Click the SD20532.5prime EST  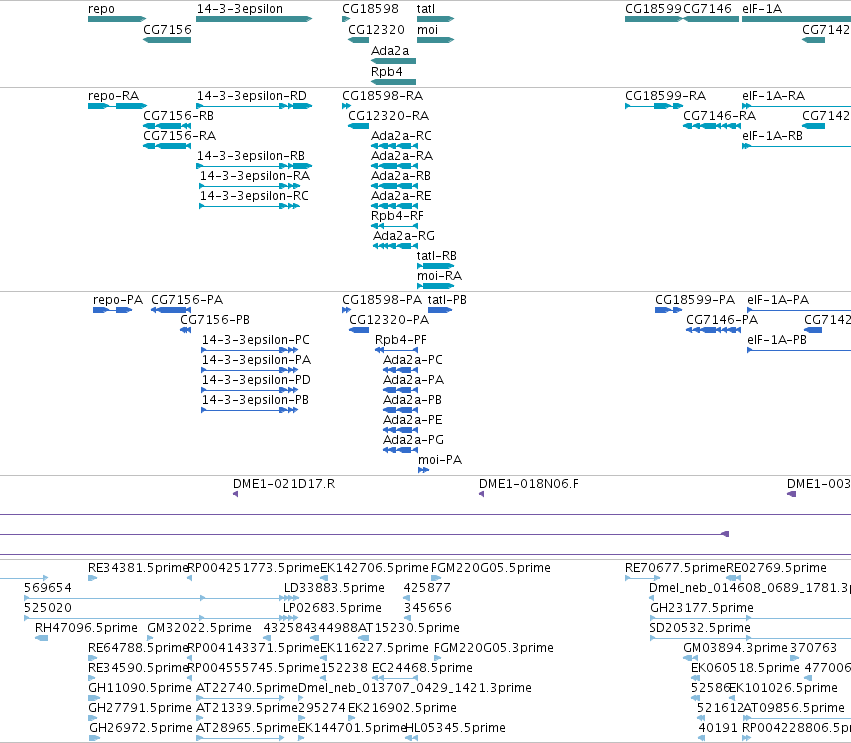coord(751,638)
